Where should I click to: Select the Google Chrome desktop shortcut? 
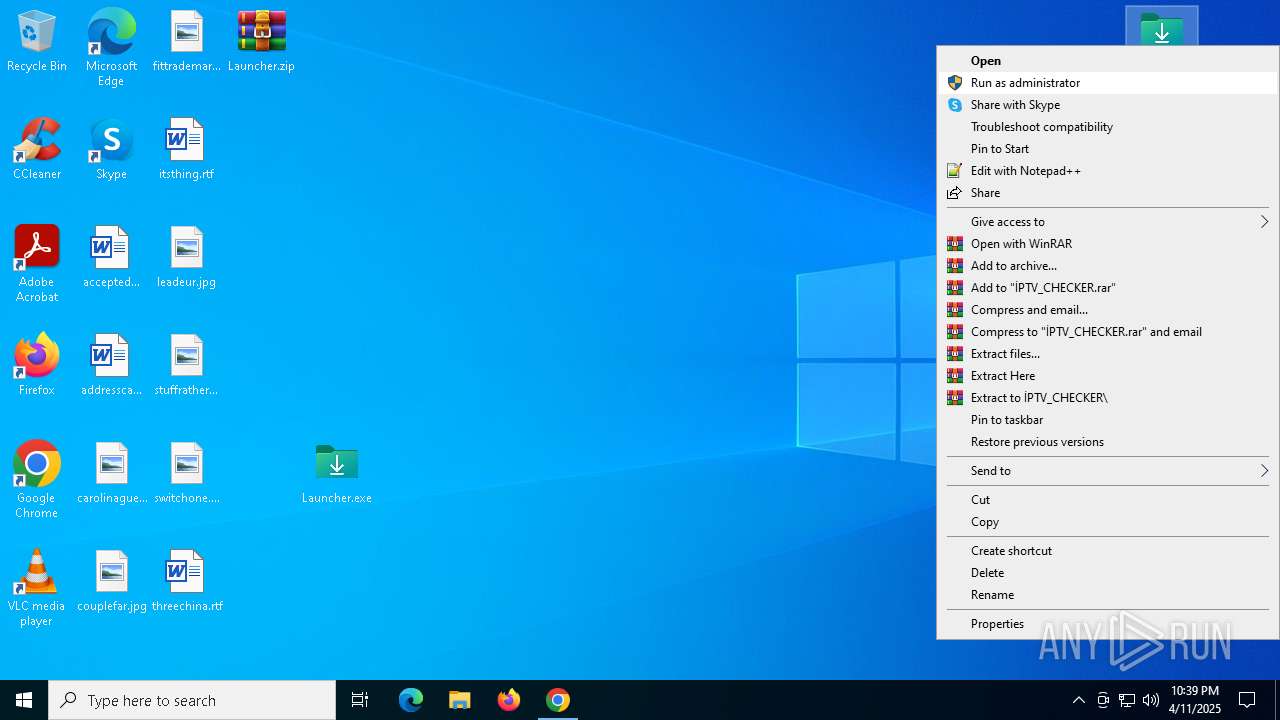tap(37, 480)
